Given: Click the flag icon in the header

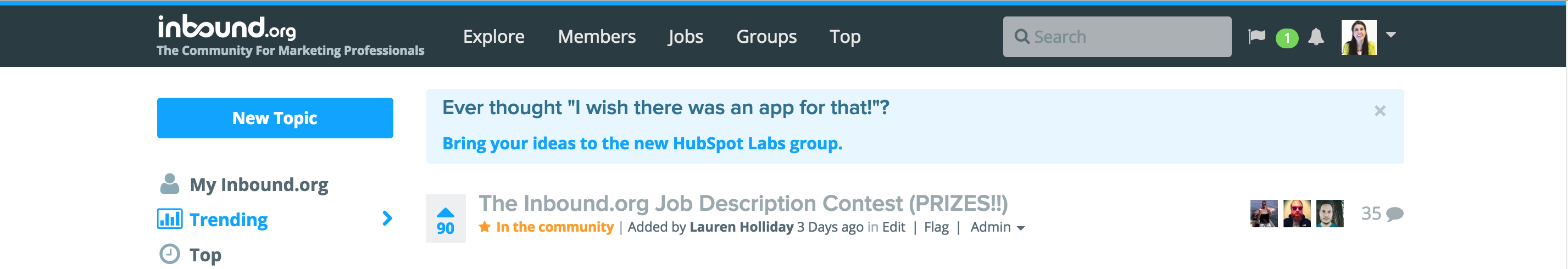Looking at the screenshot, I should (1256, 37).
